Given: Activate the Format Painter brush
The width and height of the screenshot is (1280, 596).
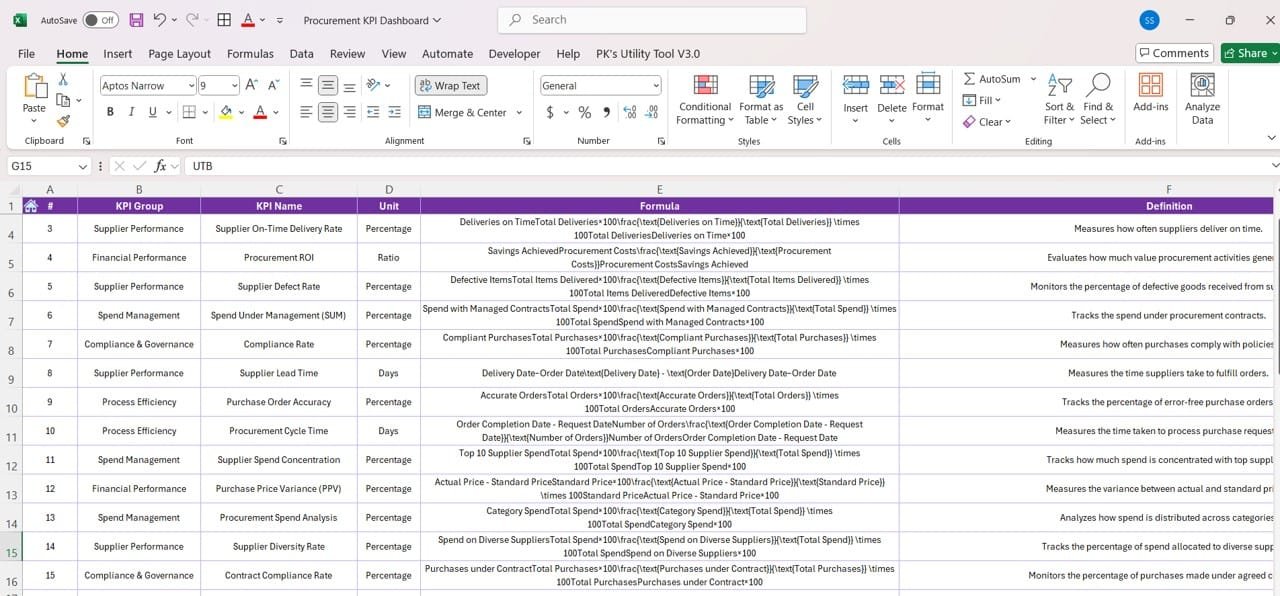Looking at the screenshot, I should tap(63, 121).
